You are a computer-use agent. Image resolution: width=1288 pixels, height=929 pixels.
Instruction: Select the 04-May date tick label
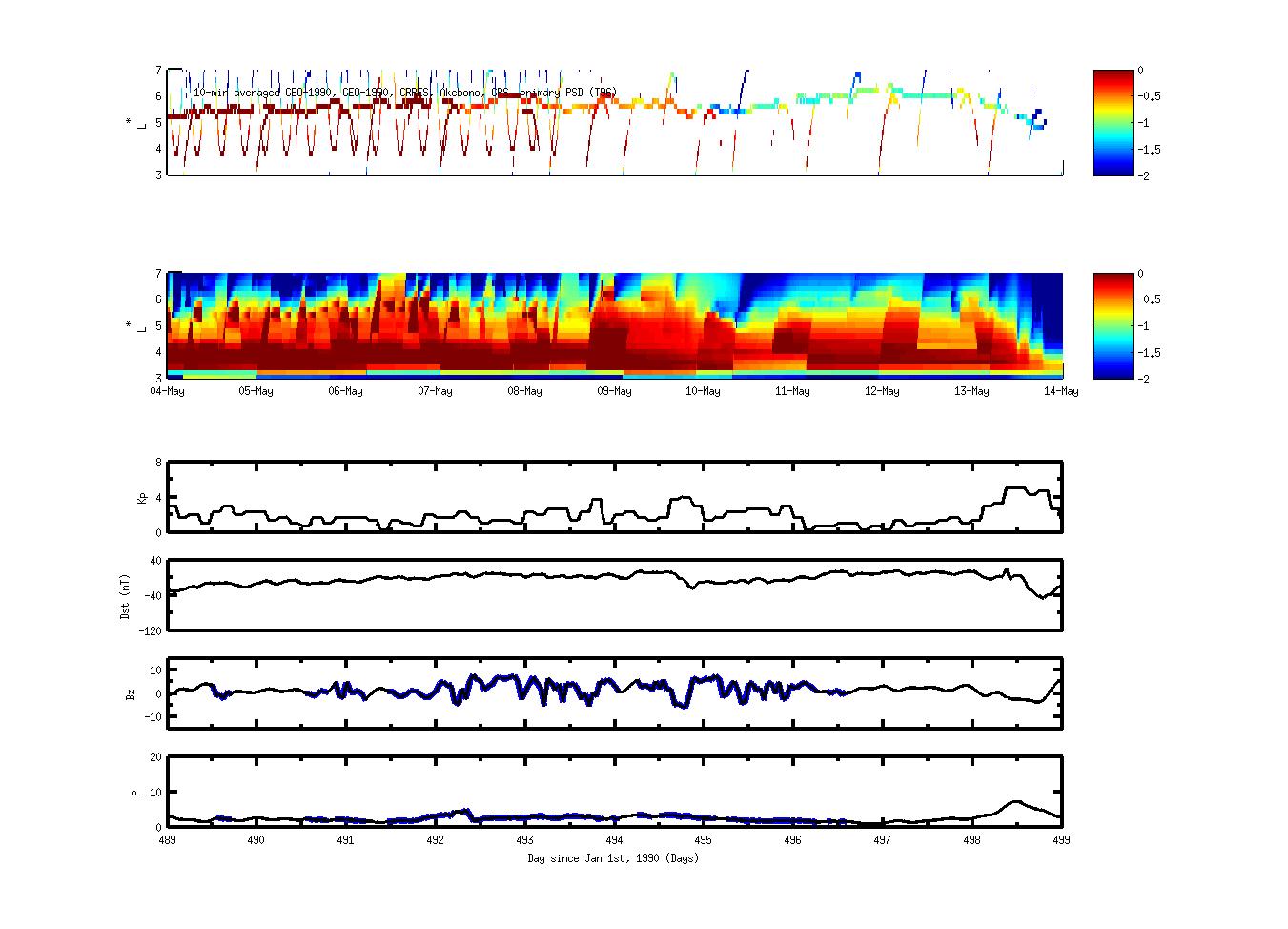[x=168, y=391]
